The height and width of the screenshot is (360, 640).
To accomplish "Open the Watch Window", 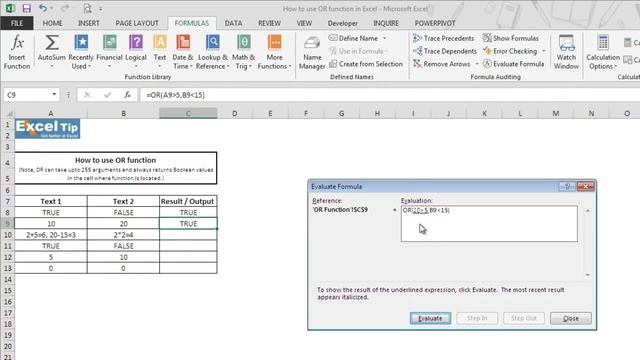I will pos(566,52).
